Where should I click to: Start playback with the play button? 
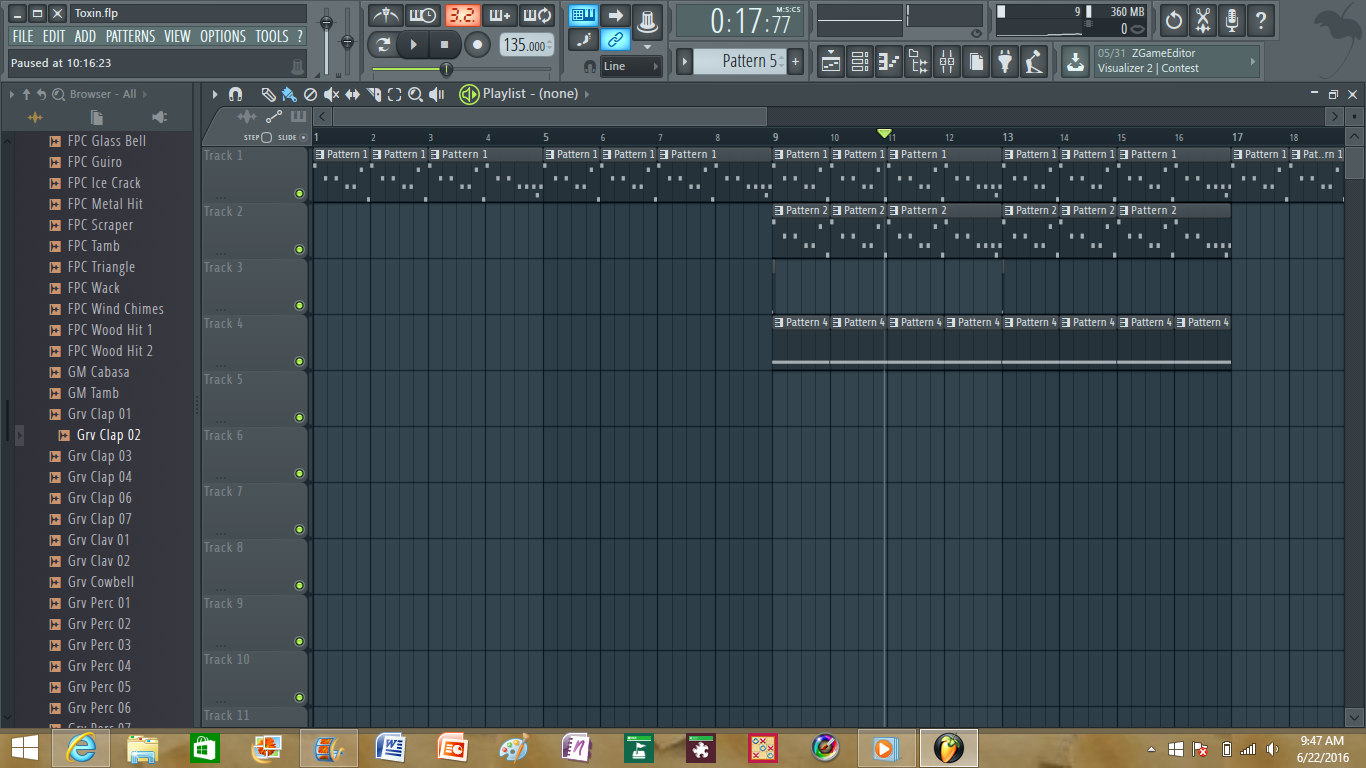click(x=413, y=44)
